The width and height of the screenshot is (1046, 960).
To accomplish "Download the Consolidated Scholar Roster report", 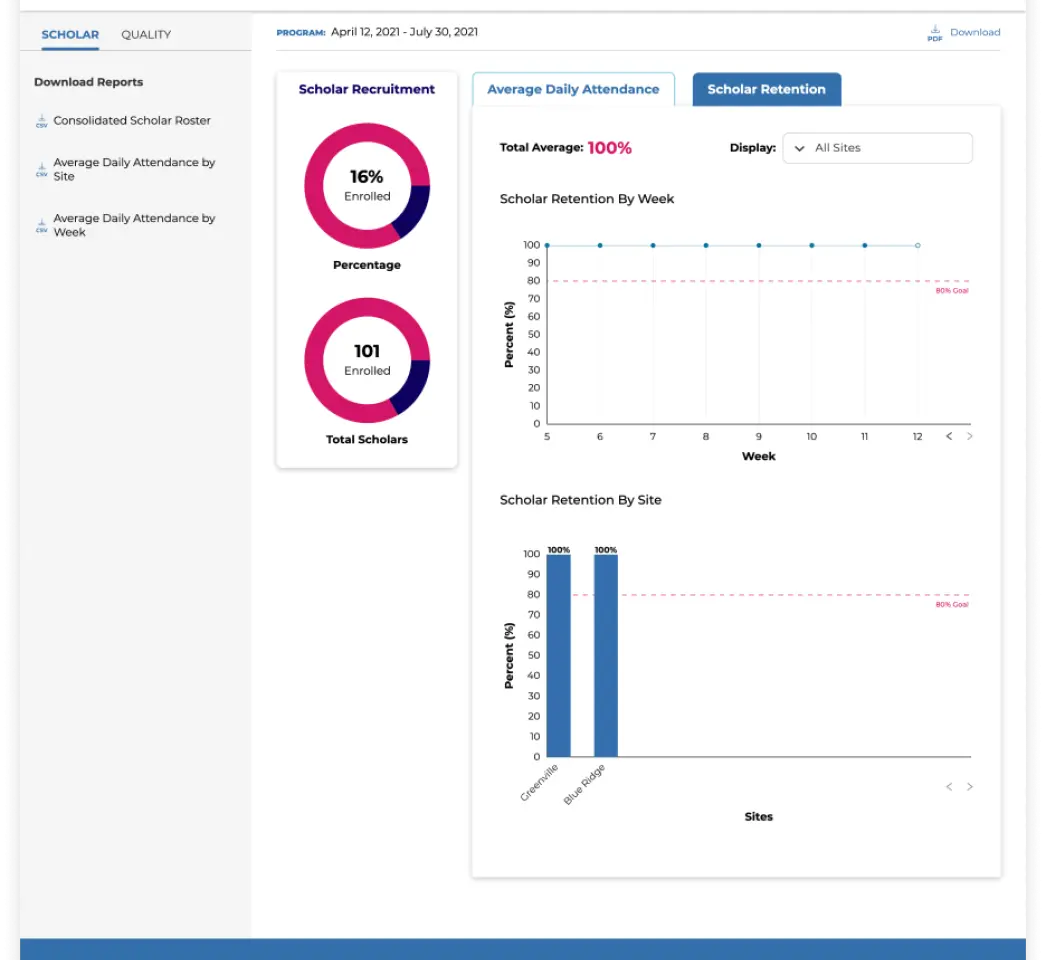I will (x=132, y=121).
